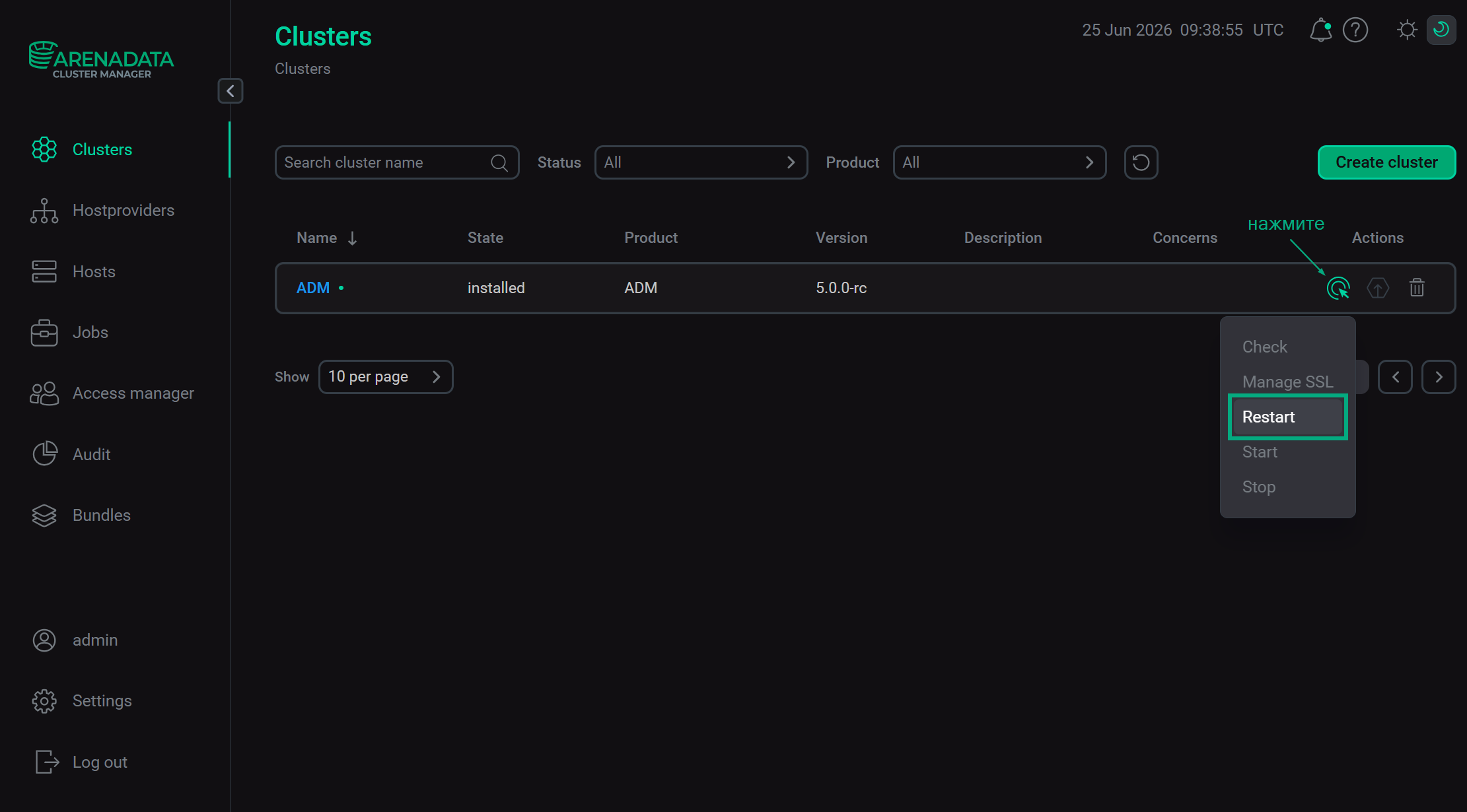Click the Concerns column header
The height and width of the screenshot is (812, 1467).
pos(1185,238)
